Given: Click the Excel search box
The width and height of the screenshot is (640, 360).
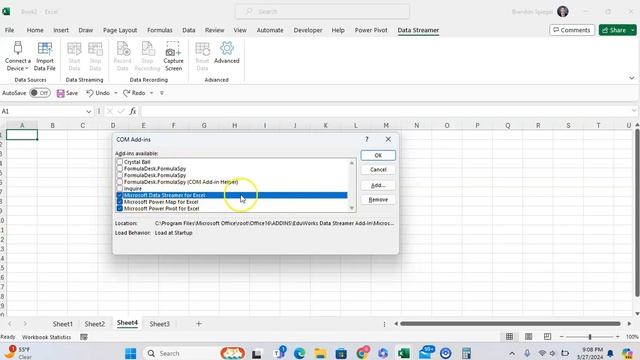Looking at the screenshot, I should (x=322, y=11).
